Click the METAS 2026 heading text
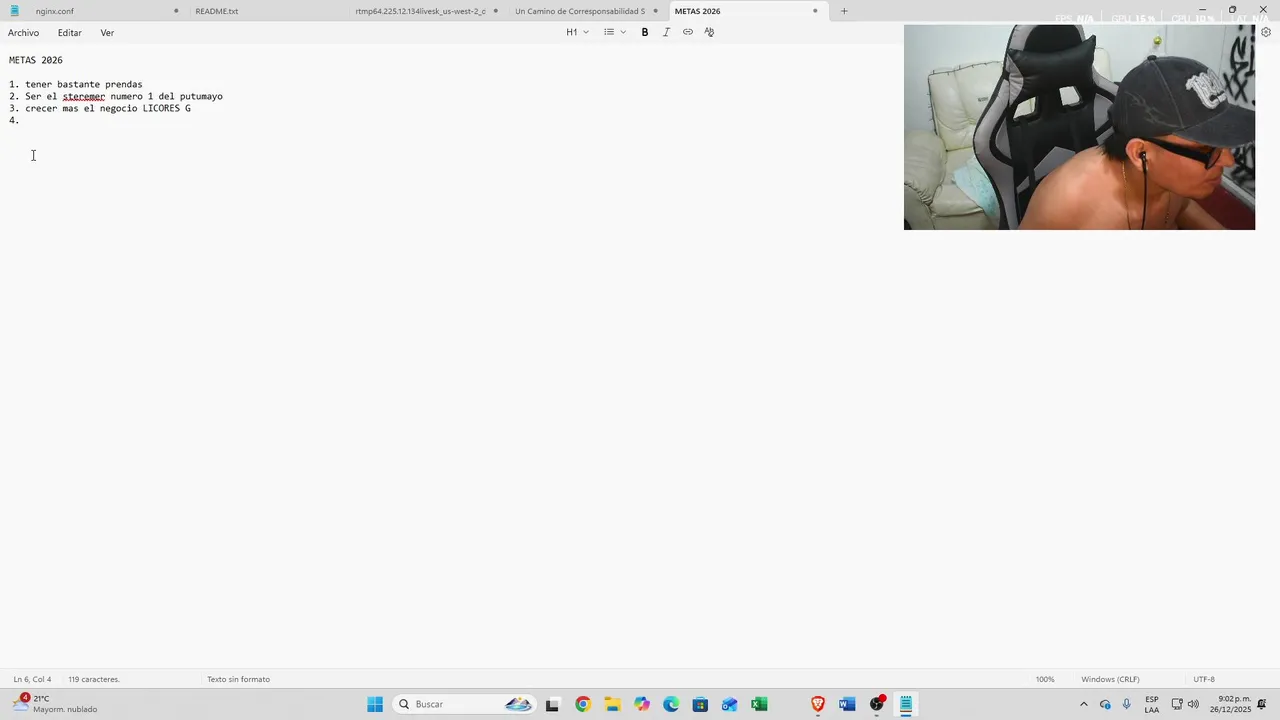Screen dimensions: 1280x720 click(36, 60)
